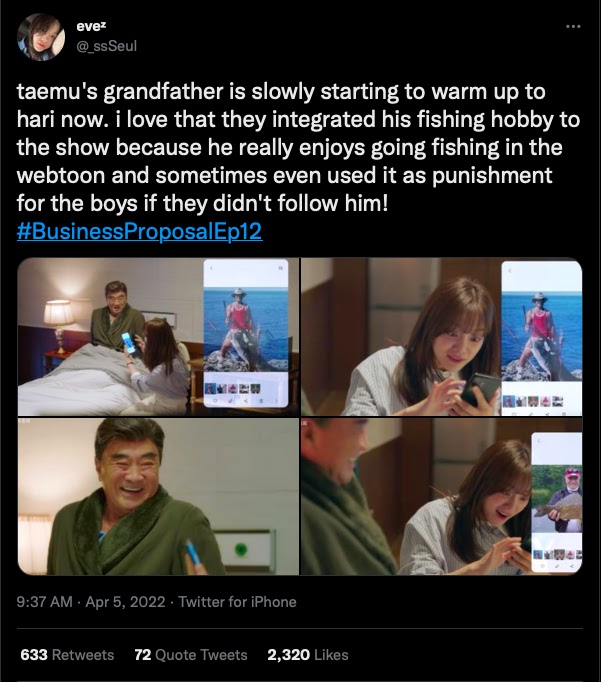The image size is (601, 682).
Task: Click the eve display name
Action: (x=91, y=26)
